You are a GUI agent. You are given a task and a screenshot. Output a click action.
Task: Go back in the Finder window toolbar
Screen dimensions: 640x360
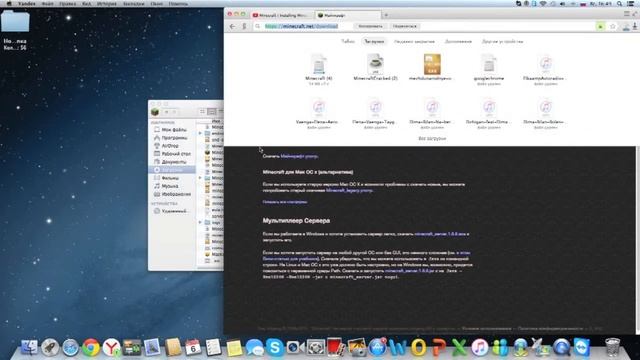click(167, 112)
